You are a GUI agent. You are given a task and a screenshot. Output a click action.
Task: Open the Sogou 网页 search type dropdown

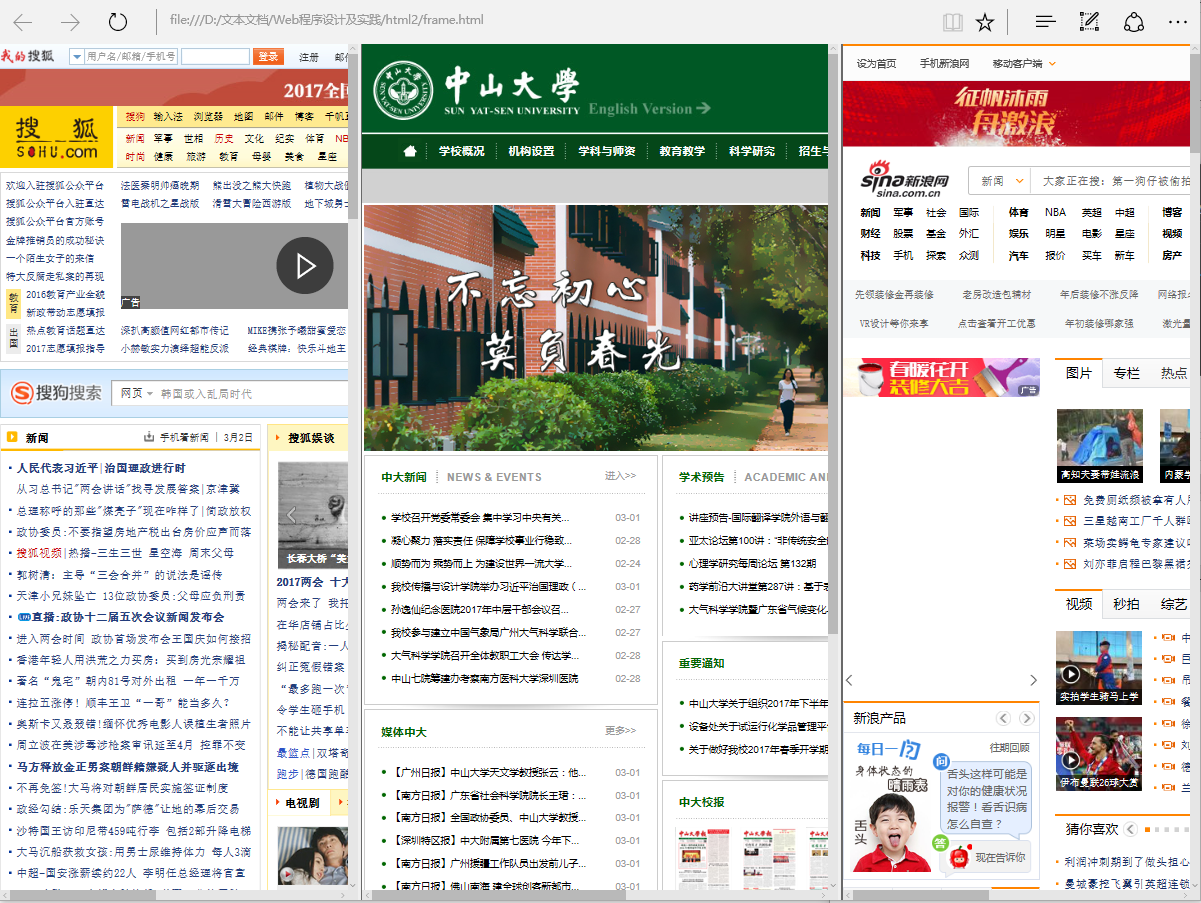pyautogui.click(x=137, y=393)
